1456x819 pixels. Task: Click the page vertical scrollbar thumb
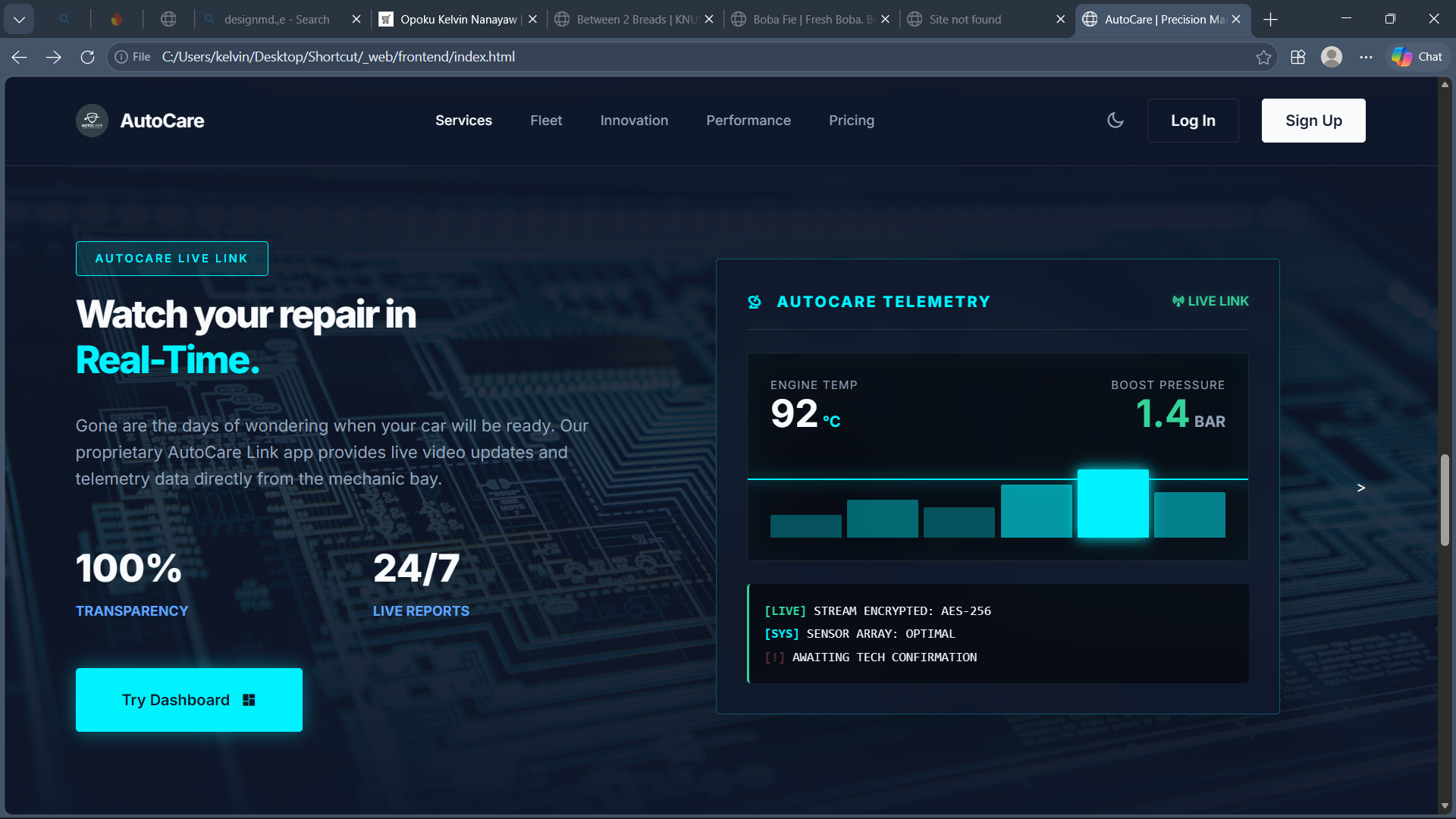click(1445, 500)
